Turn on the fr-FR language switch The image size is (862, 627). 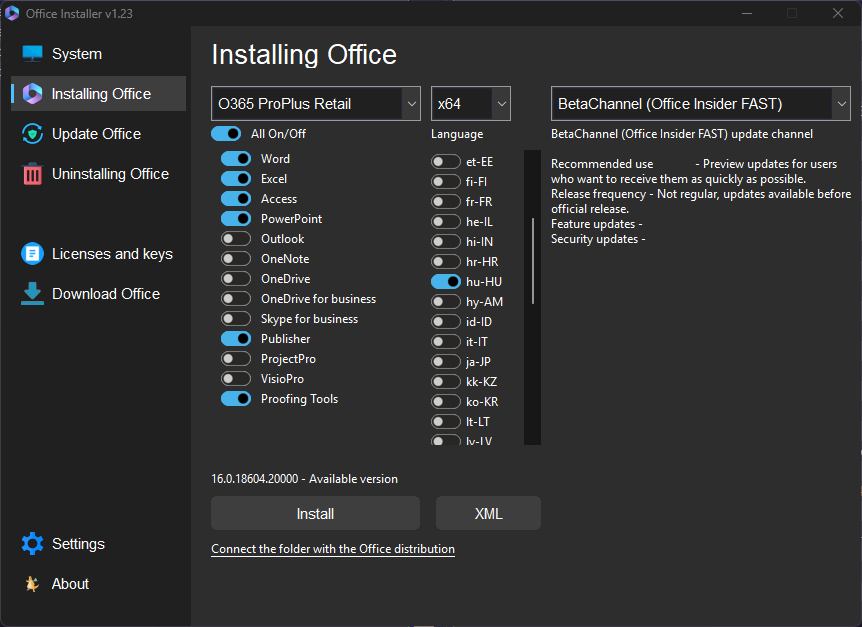[x=446, y=202]
